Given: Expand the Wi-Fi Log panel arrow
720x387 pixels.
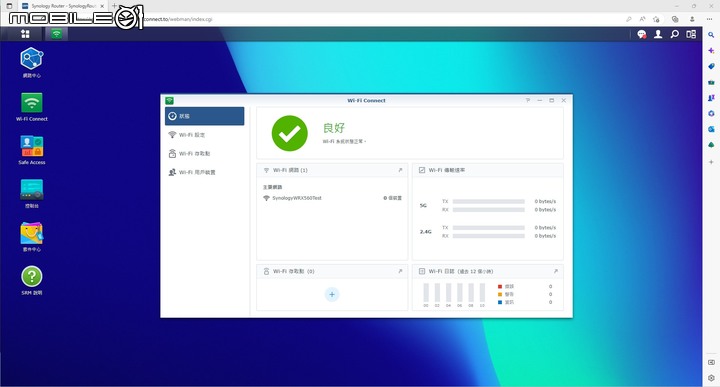Looking at the screenshot, I should 556,271.
